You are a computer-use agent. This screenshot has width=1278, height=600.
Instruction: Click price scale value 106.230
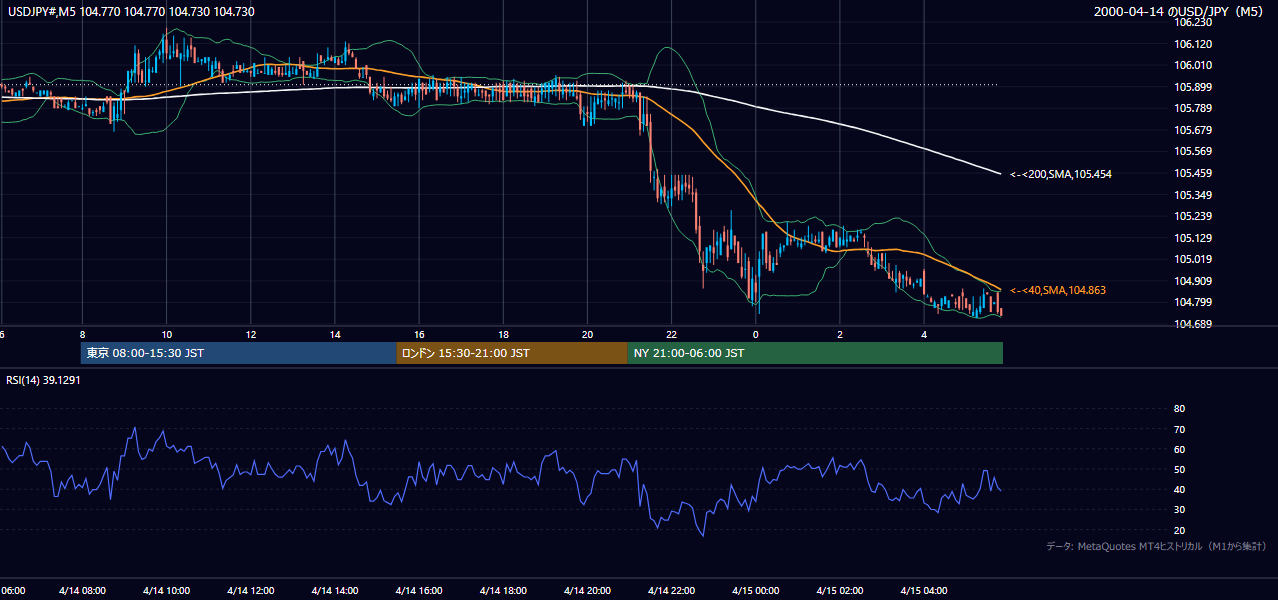click(1192, 22)
